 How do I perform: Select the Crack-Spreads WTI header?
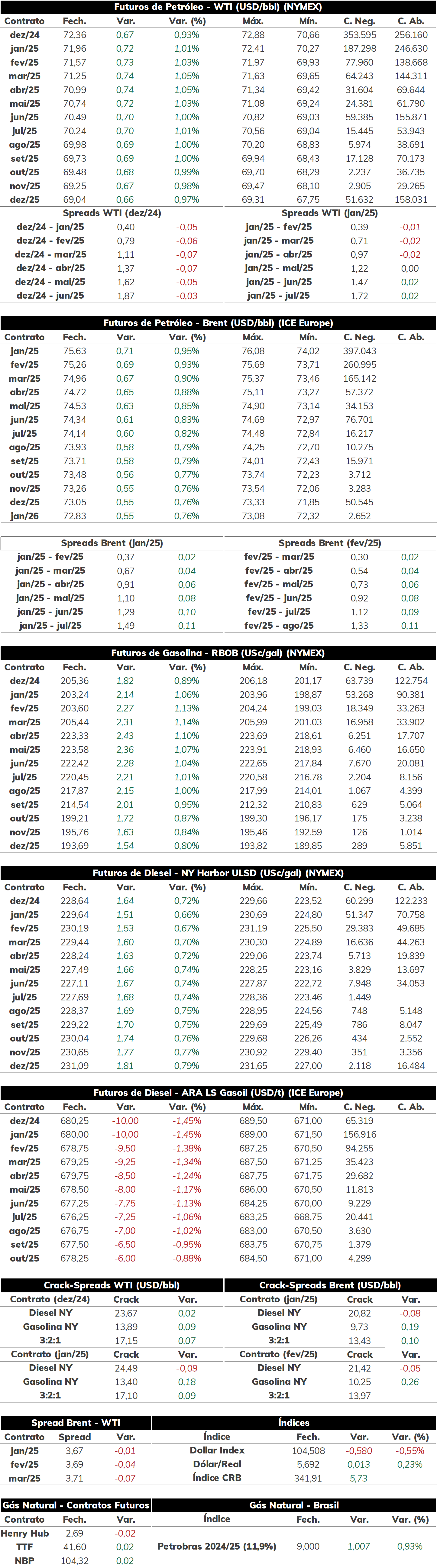(112, 1285)
